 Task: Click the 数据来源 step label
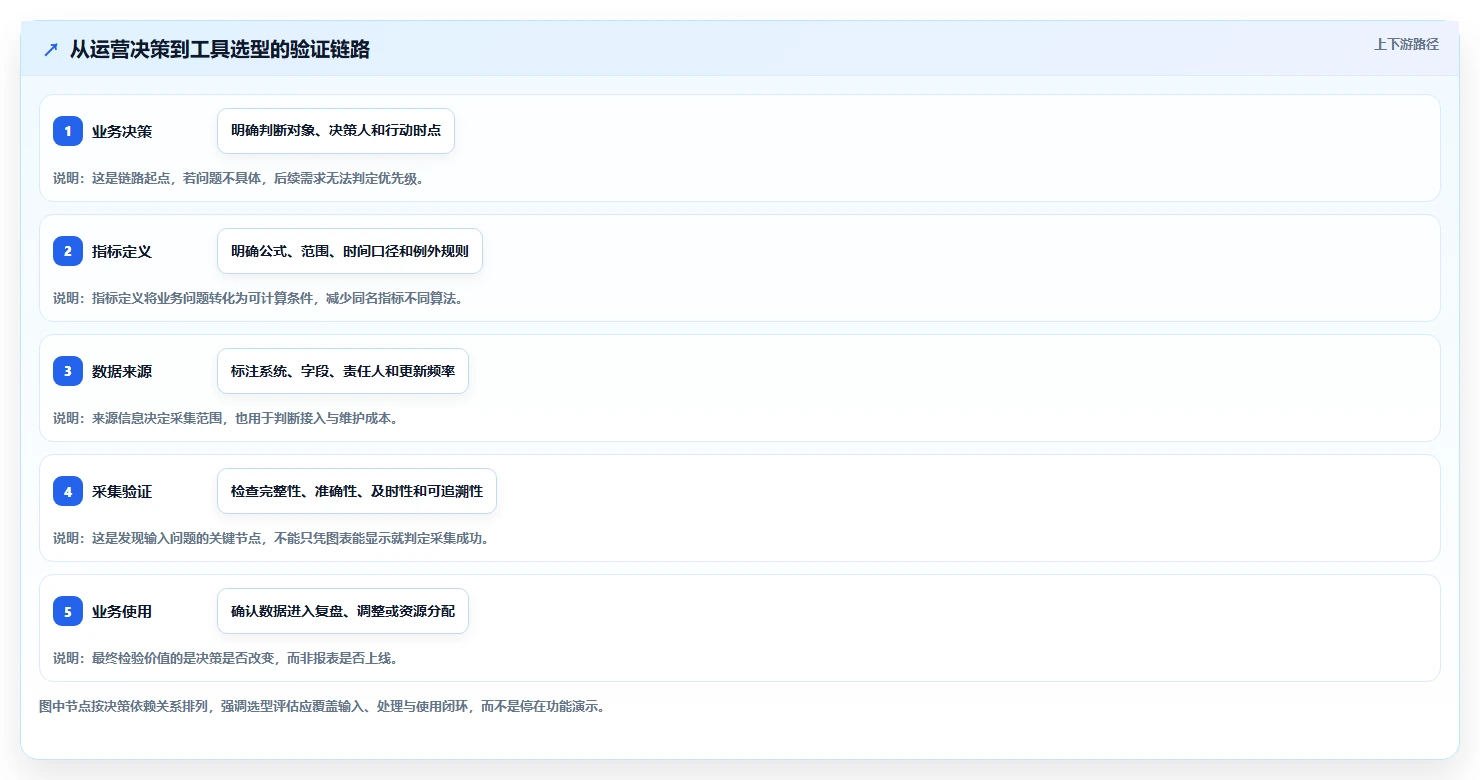[122, 371]
